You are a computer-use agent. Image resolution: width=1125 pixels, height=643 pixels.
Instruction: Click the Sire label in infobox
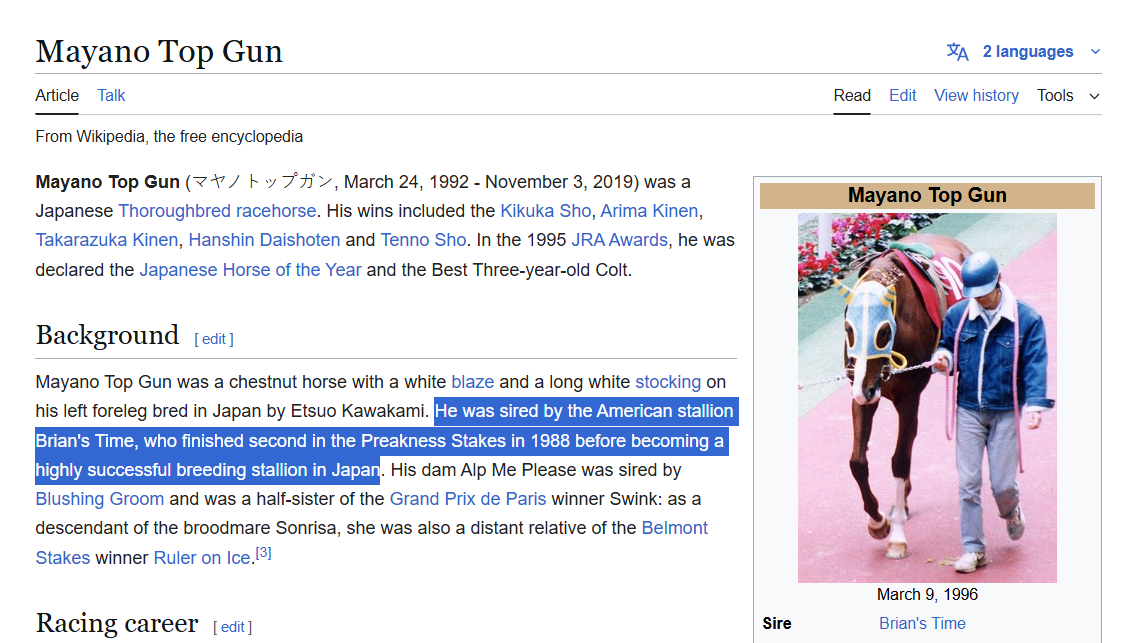click(777, 624)
